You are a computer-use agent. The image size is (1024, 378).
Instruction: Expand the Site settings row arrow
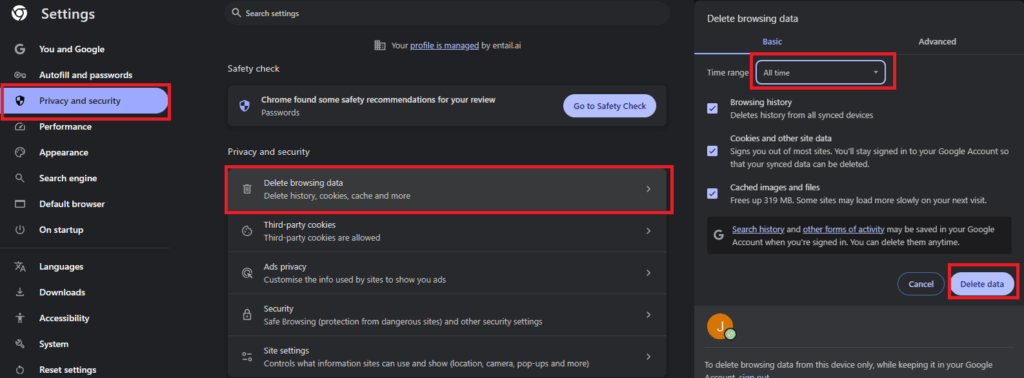click(648, 356)
